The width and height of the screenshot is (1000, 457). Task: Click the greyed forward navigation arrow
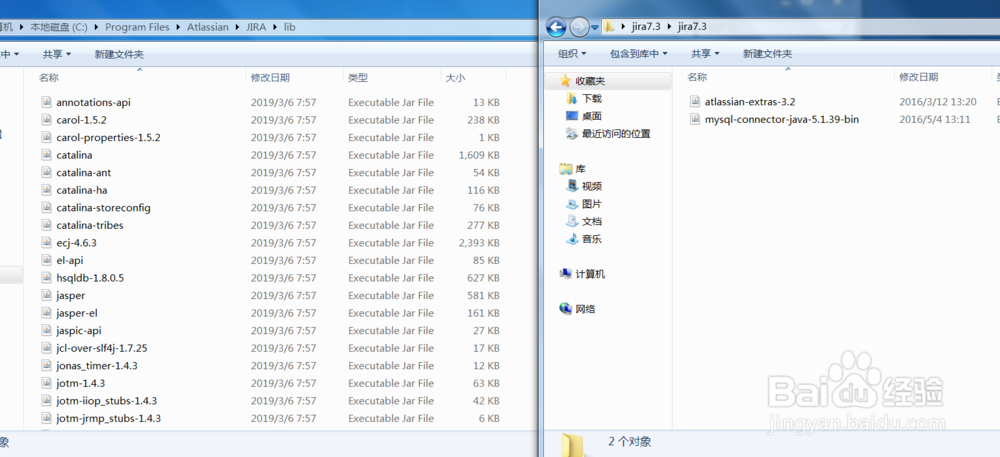point(578,27)
